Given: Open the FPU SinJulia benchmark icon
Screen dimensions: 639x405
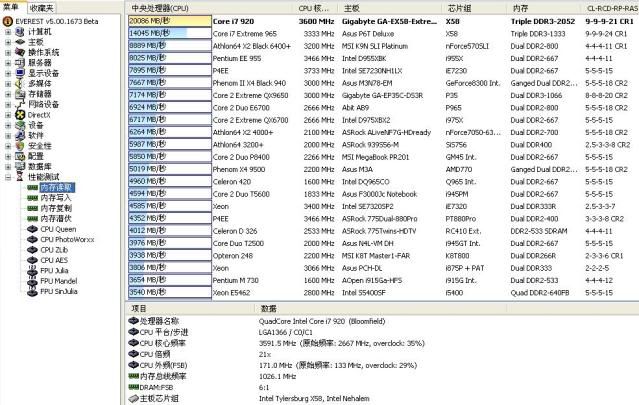Looking at the screenshot, I should (33, 291).
